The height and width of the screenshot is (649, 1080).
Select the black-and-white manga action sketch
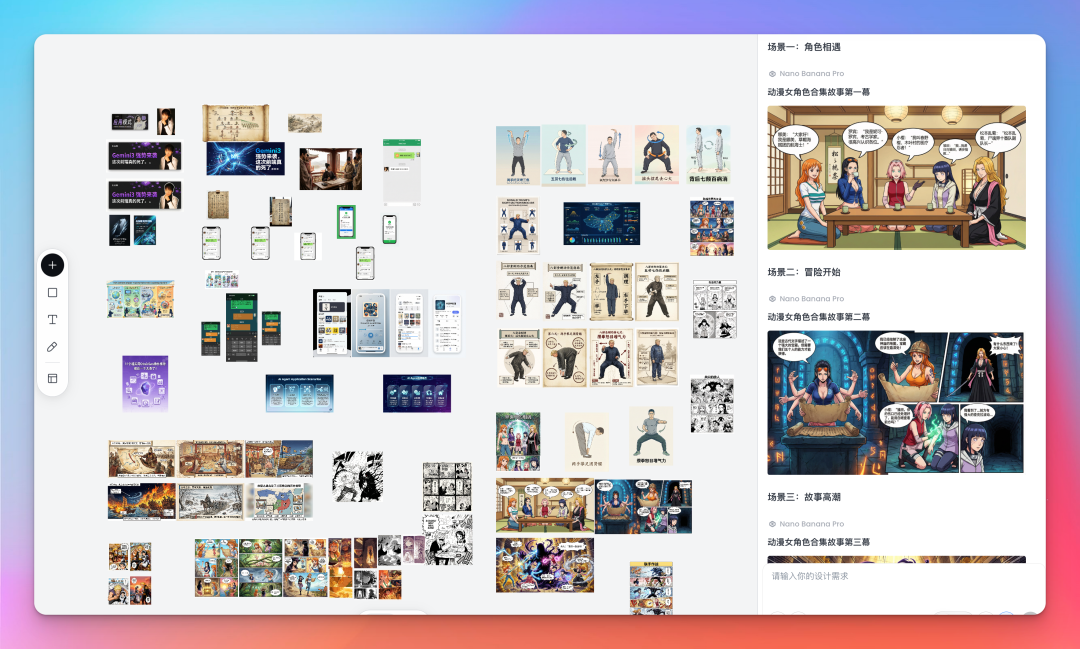click(357, 476)
